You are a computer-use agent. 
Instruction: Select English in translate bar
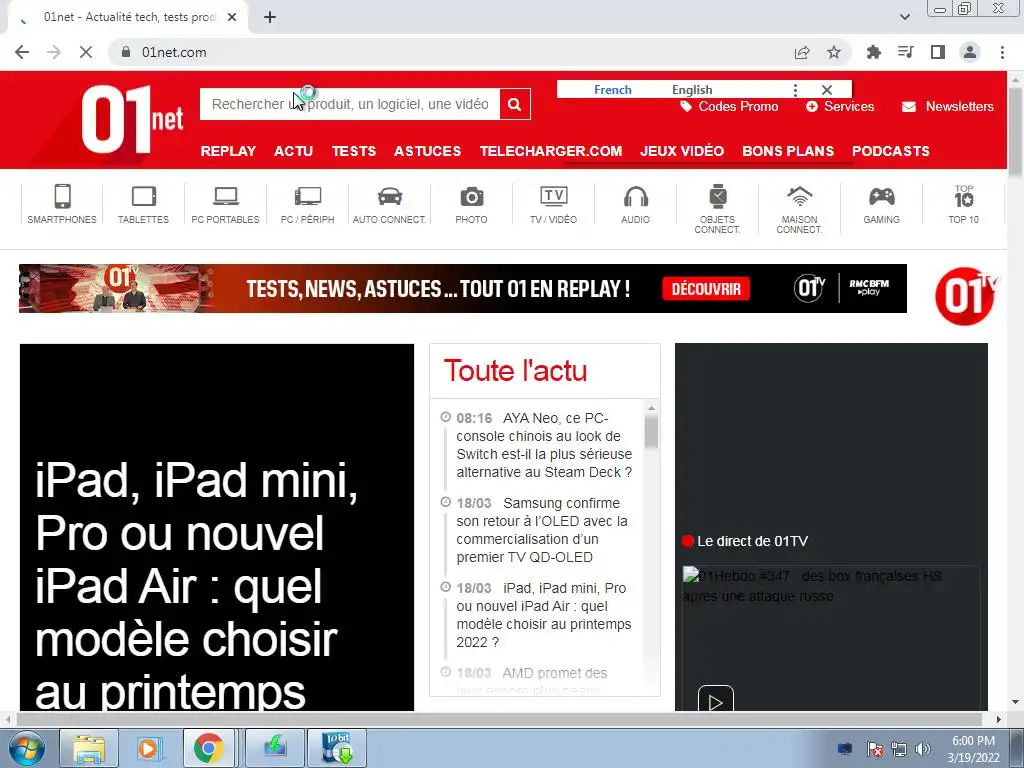692,89
